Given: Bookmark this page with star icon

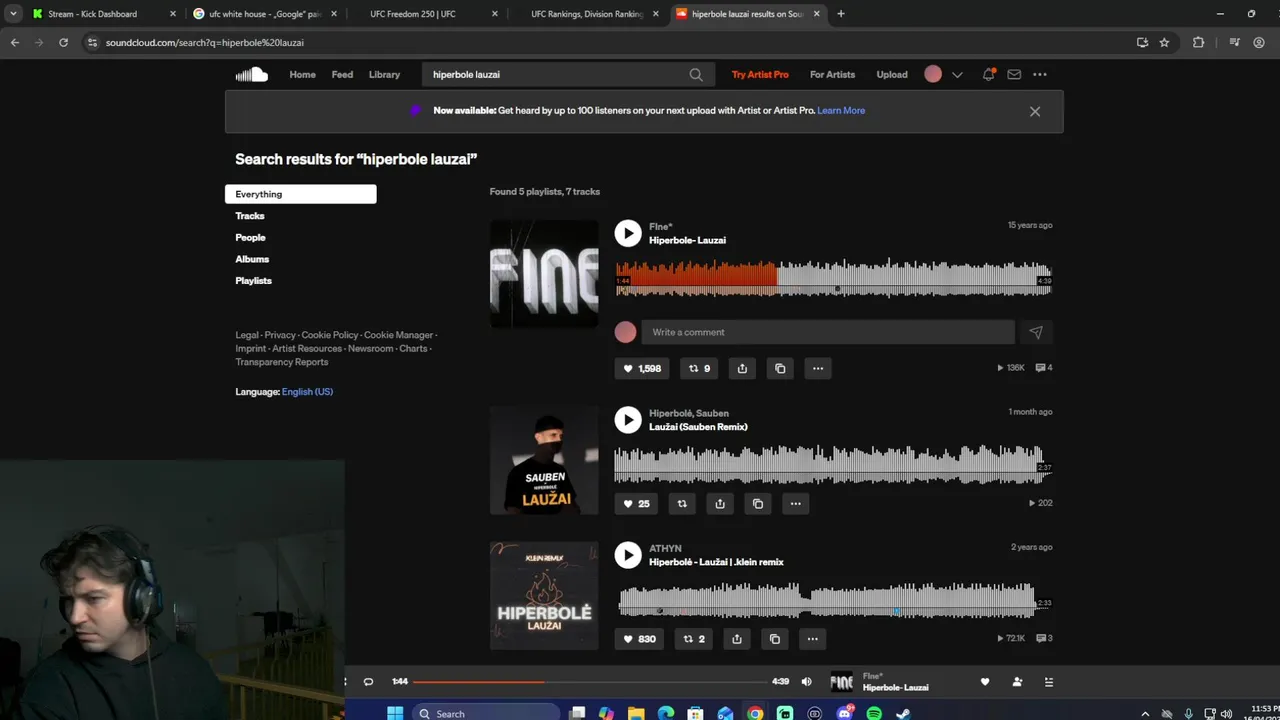Looking at the screenshot, I should 1164,42.
